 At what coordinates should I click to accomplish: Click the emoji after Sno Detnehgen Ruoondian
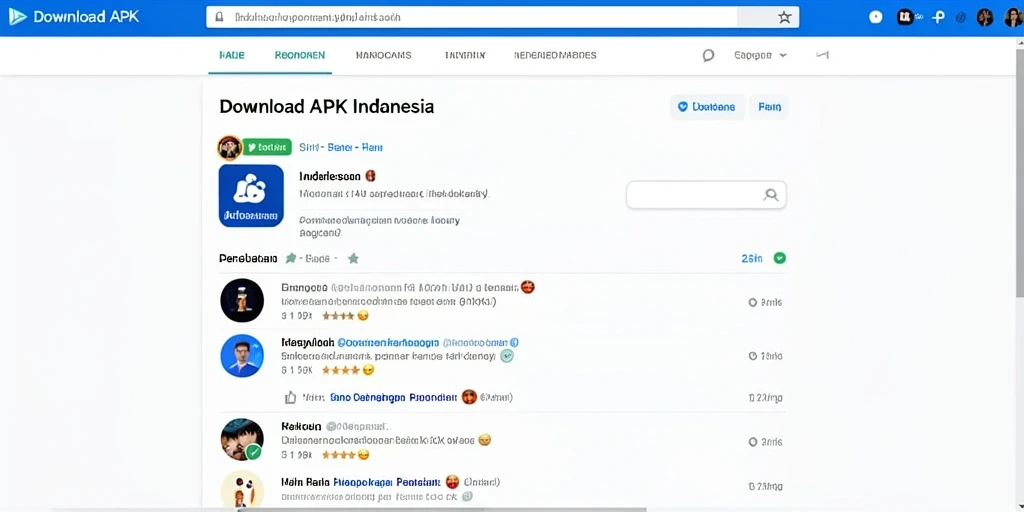coord(469,396)
